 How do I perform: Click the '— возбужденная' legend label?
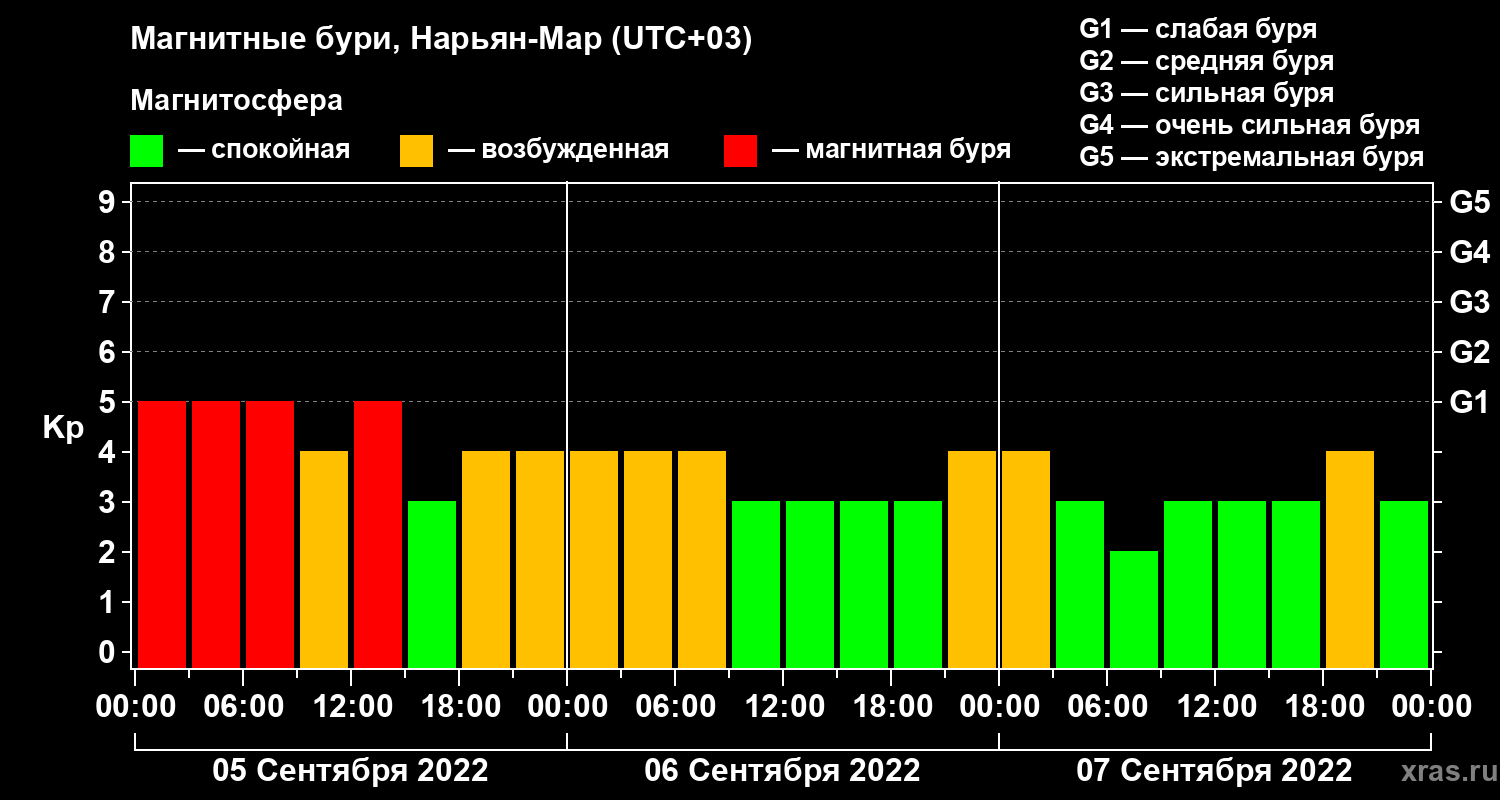[x=558, y=150]
